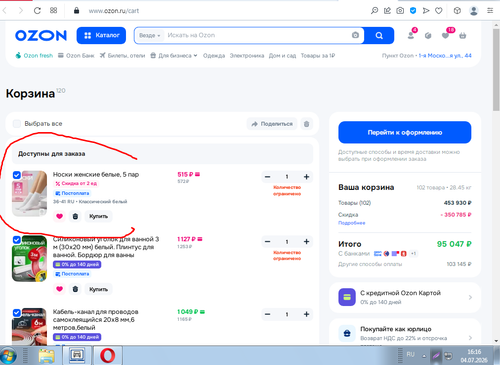
Task: Click Перейти к оформлению button
Action: click(x=405, y=132)
